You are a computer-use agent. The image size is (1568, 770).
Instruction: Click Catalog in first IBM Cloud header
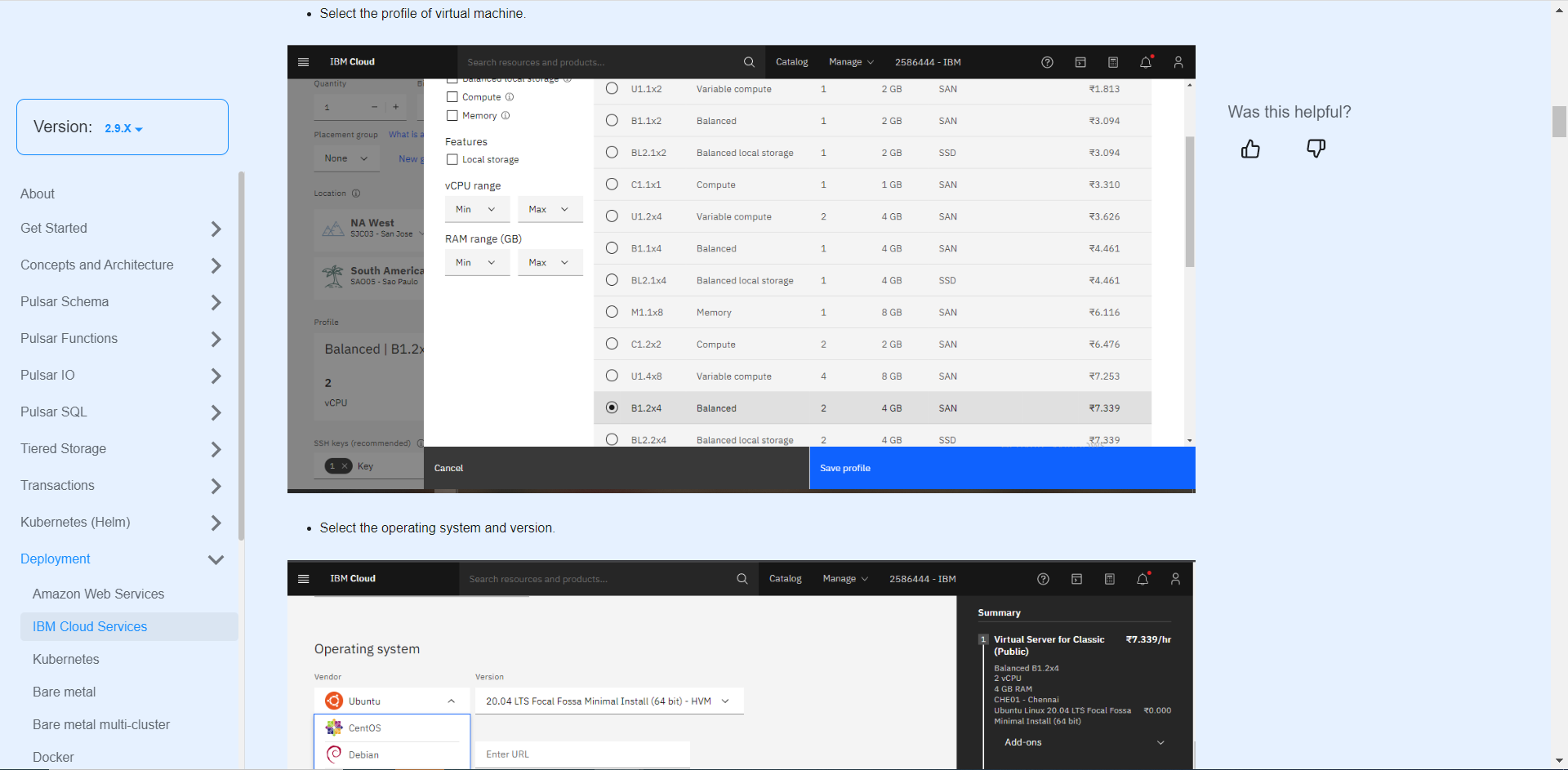pyautogui.click(x=791, y=62)
